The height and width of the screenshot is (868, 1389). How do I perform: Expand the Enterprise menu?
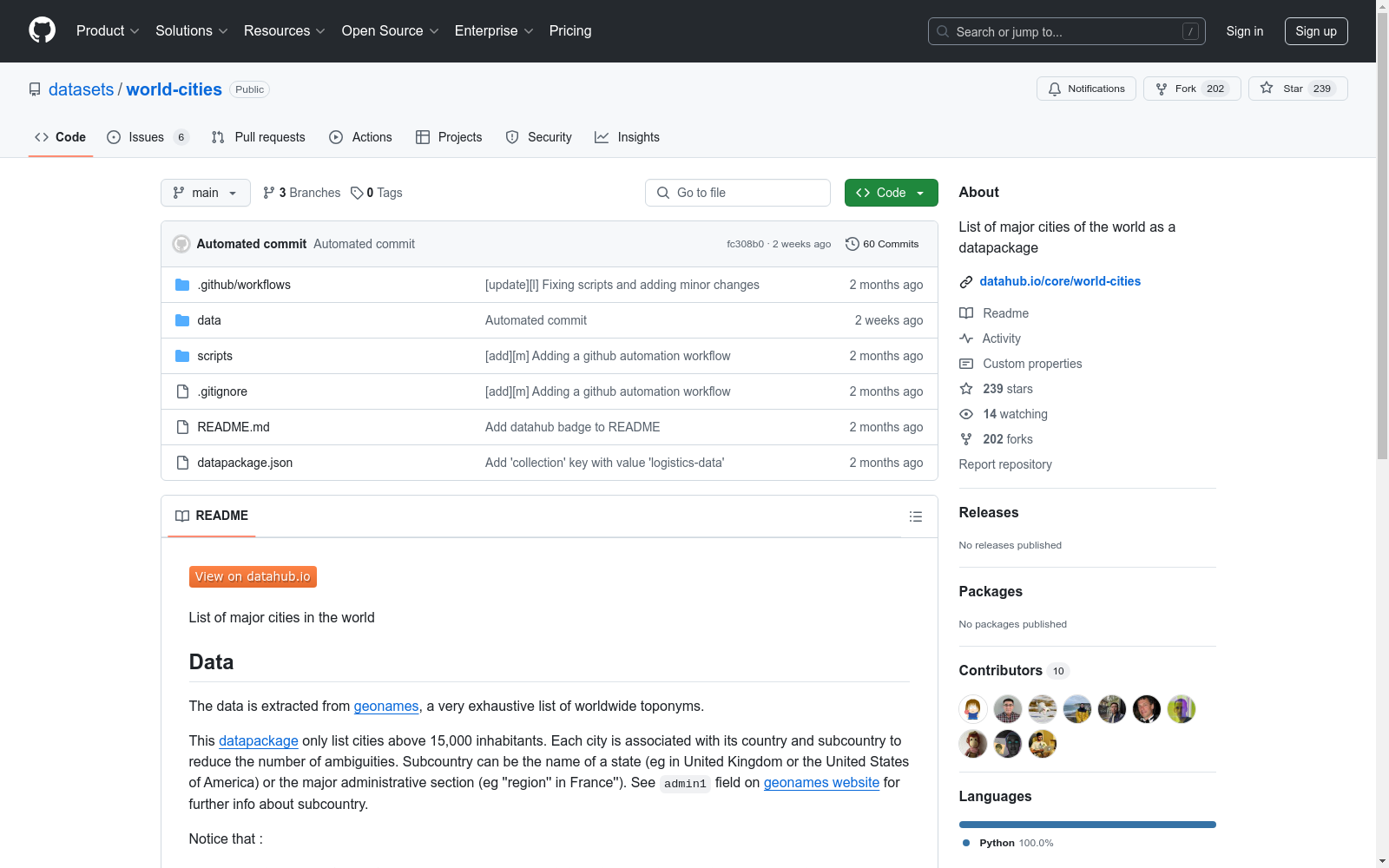point(494,31)
